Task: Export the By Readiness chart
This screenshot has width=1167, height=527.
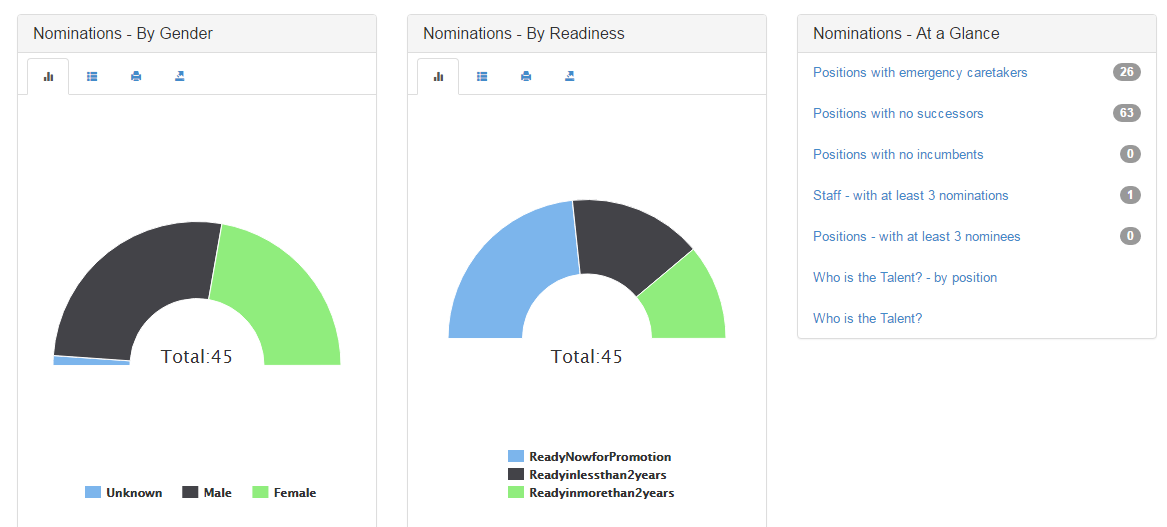Action: 569,76
